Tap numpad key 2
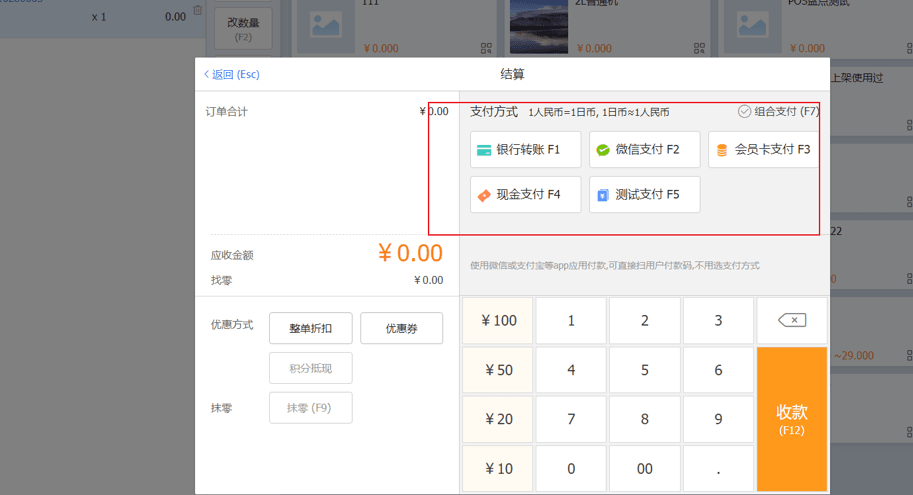The height and width of the screenshot is (495, 913). 645,321
